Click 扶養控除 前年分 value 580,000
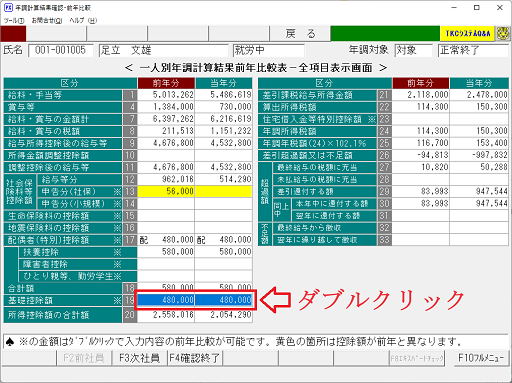512x383 pixels. [x=166, y=252]
